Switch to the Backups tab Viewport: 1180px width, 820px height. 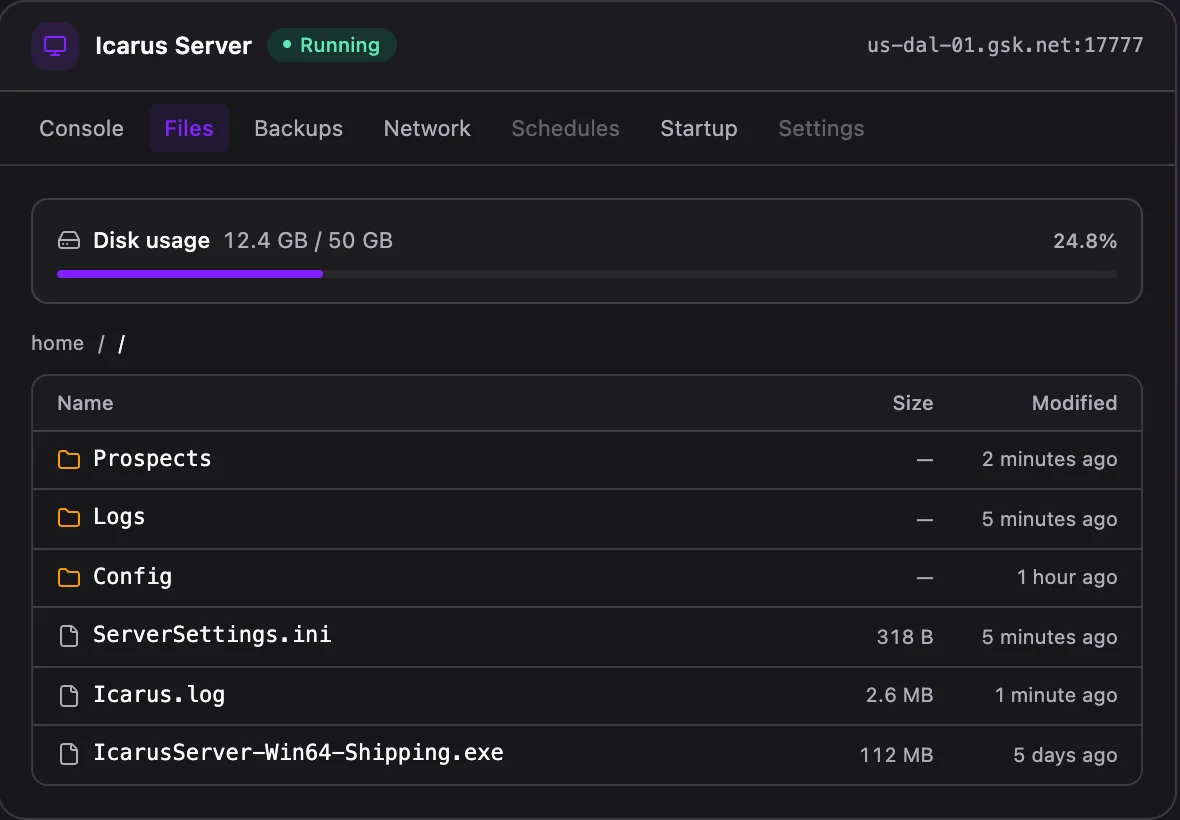[x=299, y=129]
